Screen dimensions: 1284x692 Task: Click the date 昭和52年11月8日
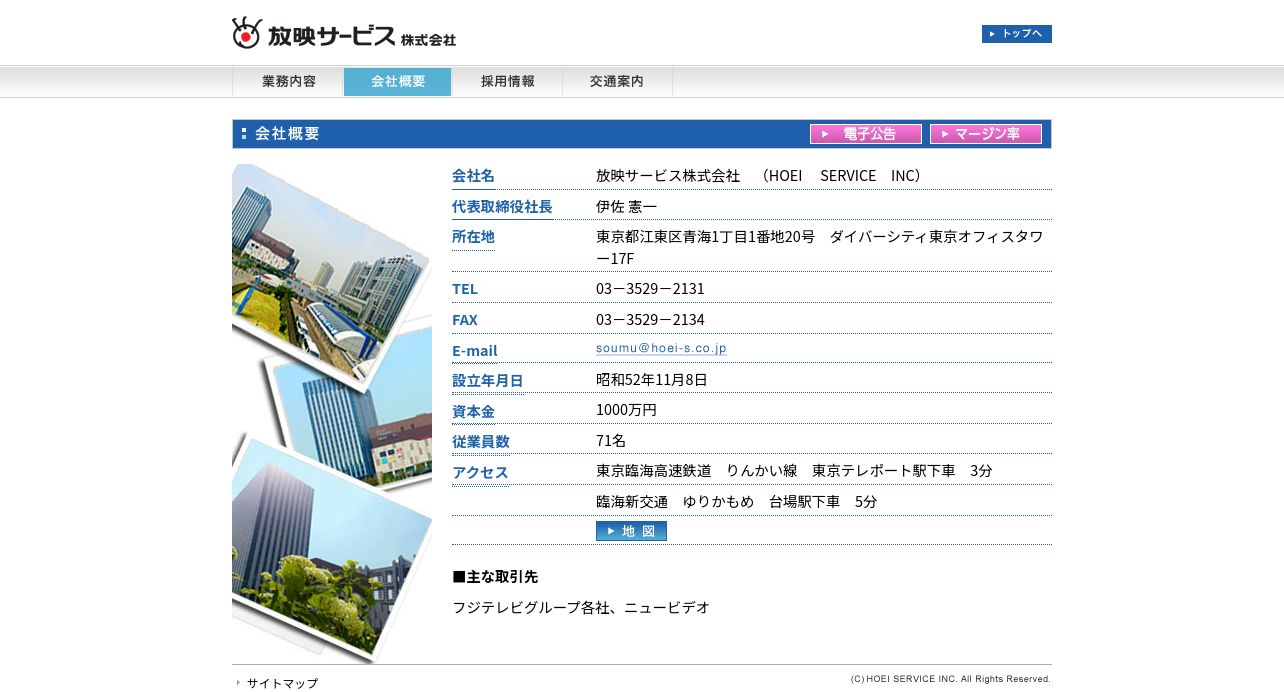(652, 380)
